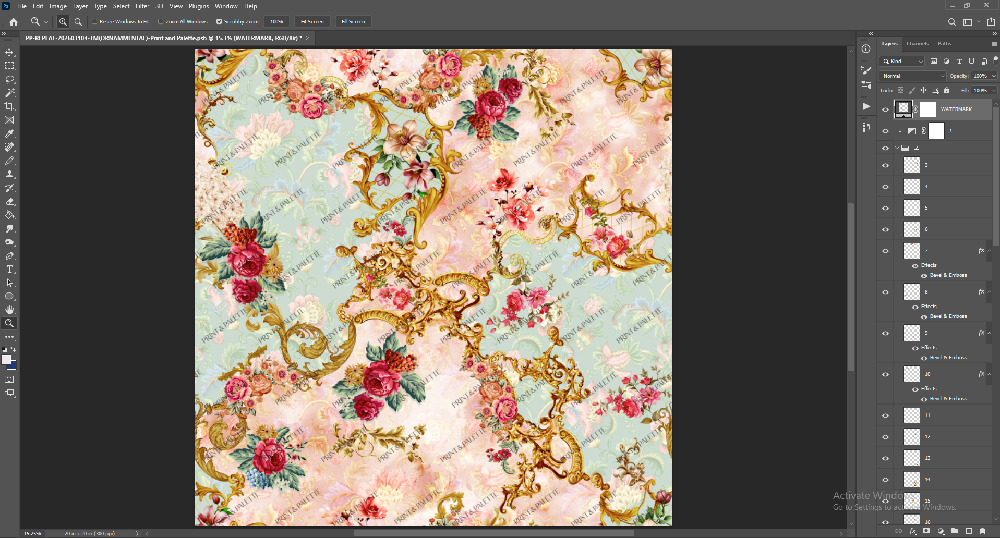Open the Window menu
The image size is (1000, 538).
(x=226, y=6)
